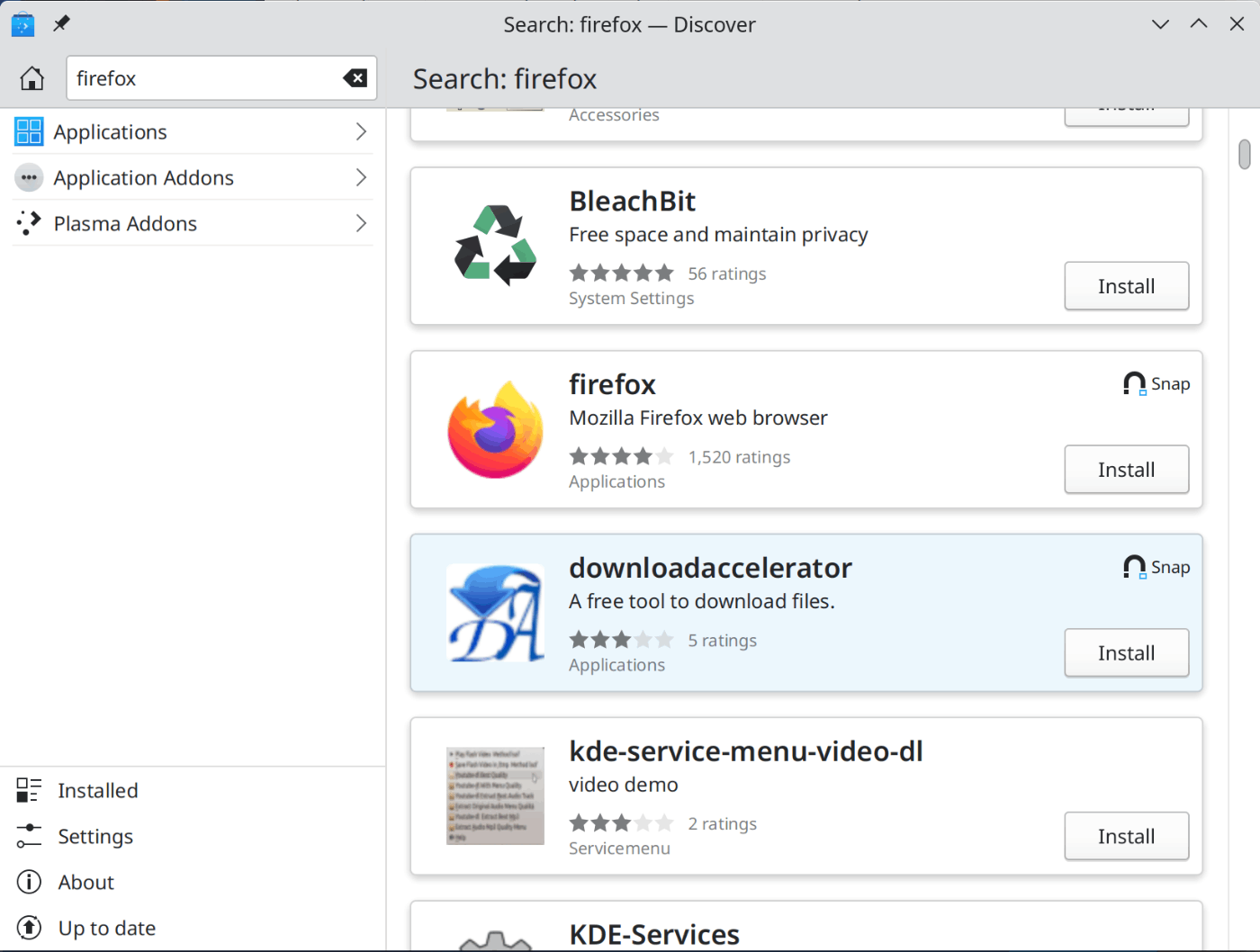Open the firefox app title
The width and height of the screenshot is (1260, 952).
pyautogui.click(x=612, y=384)
